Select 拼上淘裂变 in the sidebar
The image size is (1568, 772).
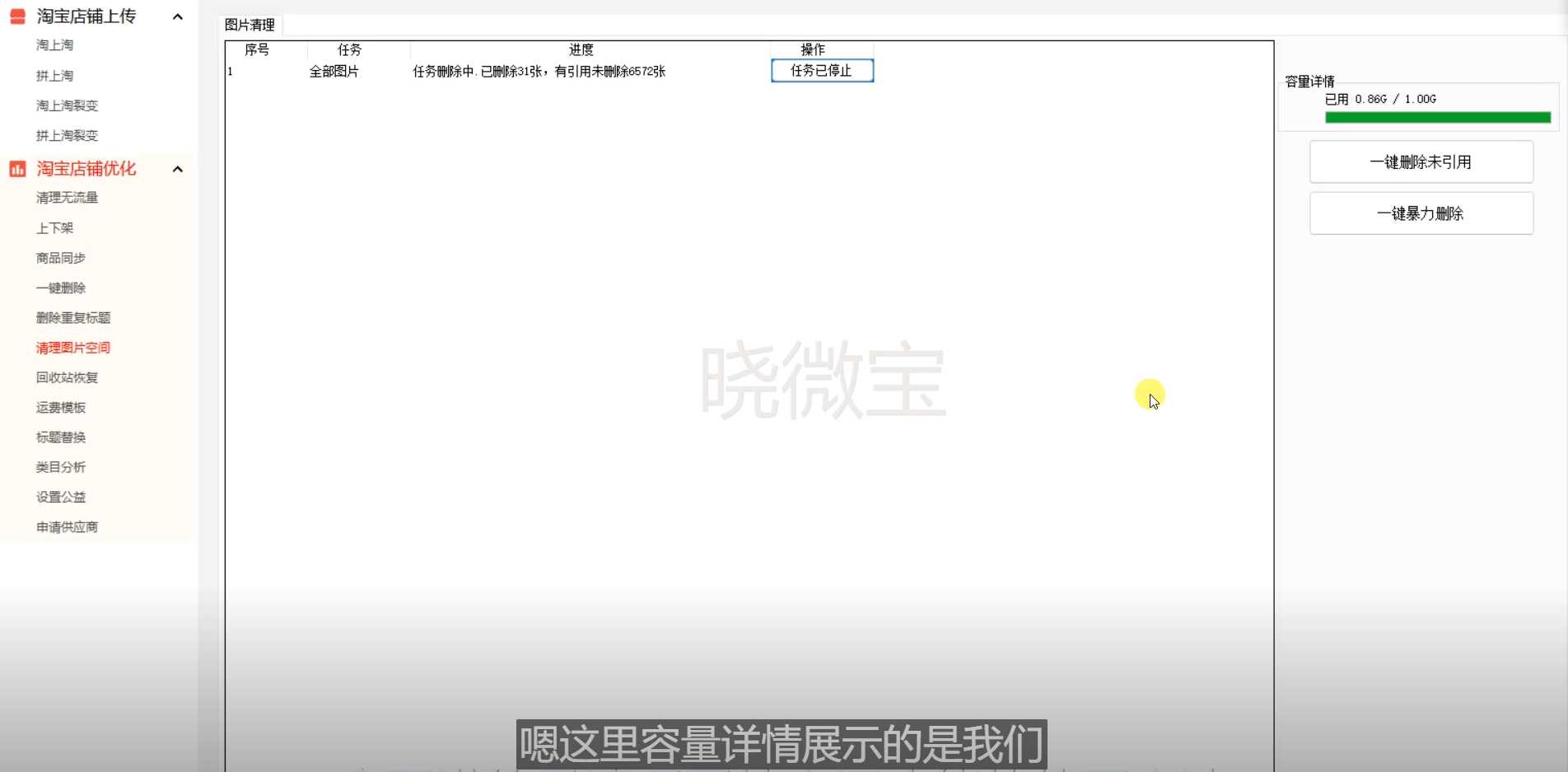pos(67,135)
